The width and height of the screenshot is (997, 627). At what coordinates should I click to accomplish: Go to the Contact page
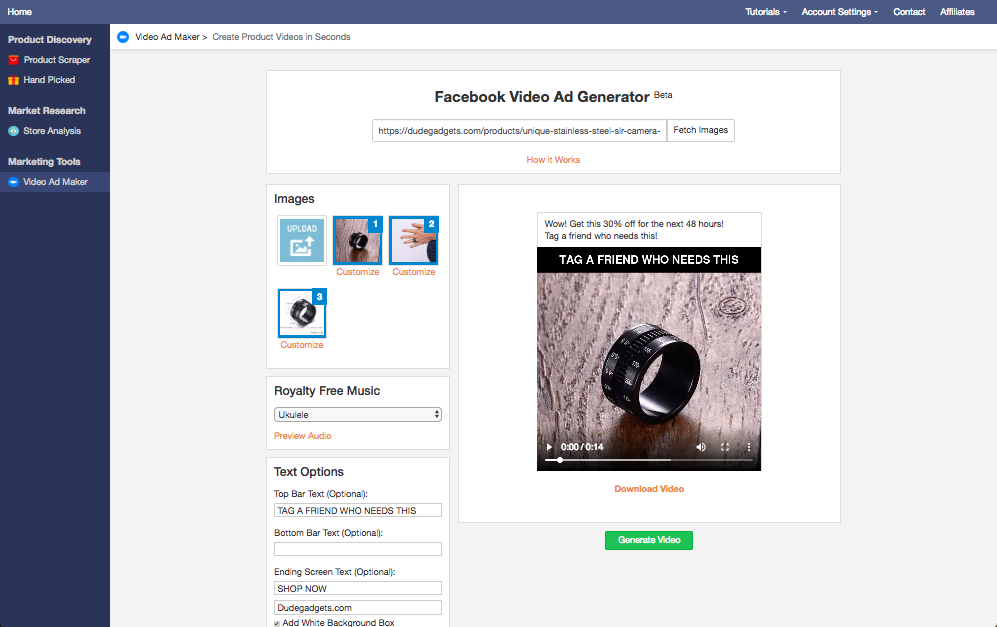[909, 12]
